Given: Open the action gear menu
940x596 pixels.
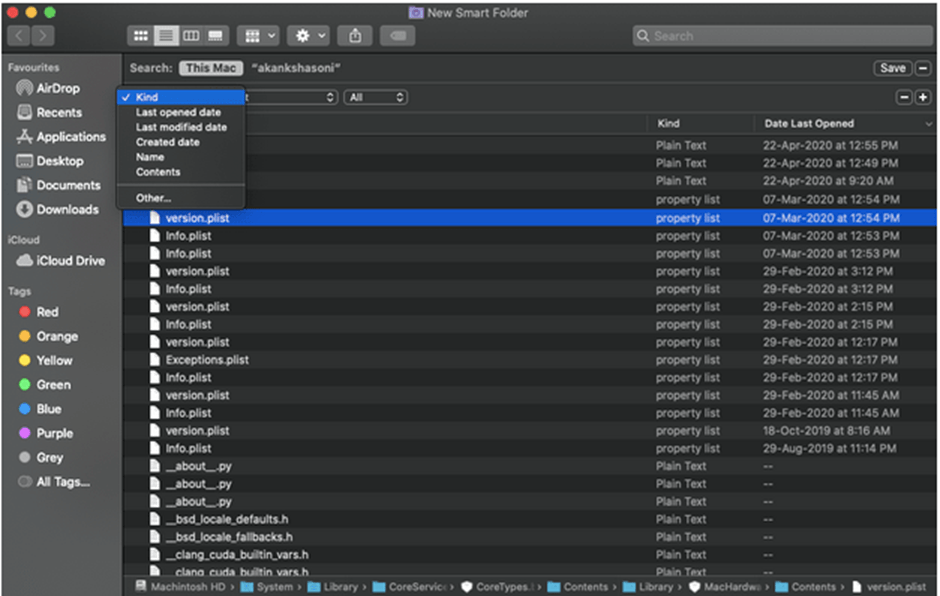Looking at the screenshot, I should tap(309, 36).
